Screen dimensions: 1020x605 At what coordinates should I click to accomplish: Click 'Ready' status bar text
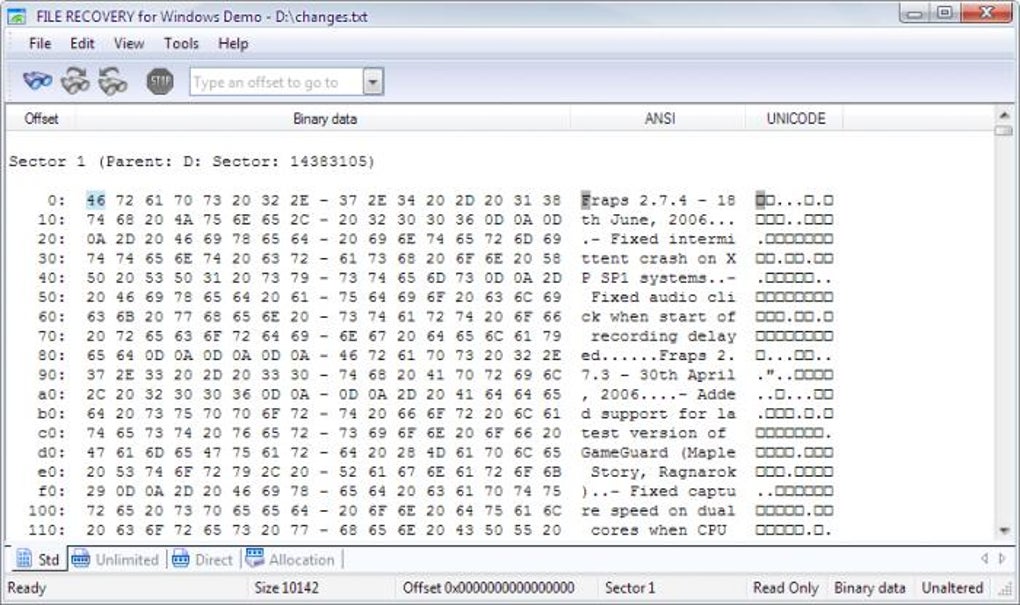point(27,588)
